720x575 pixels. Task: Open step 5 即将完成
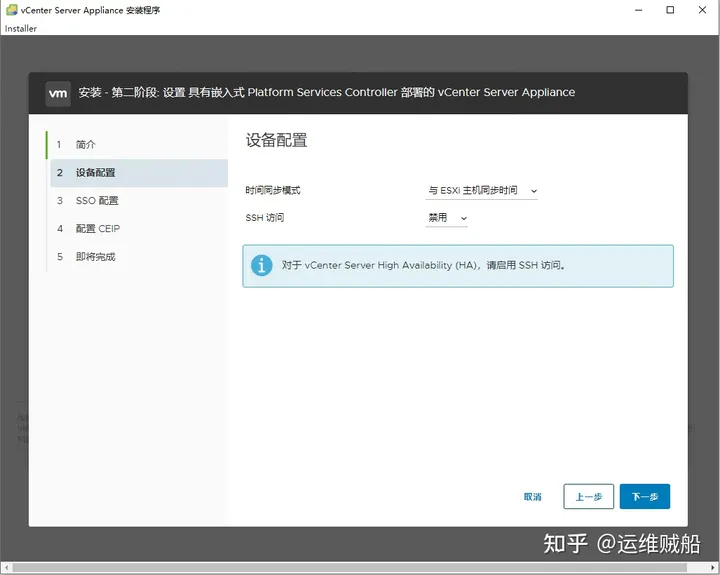[x=95, y=257]
